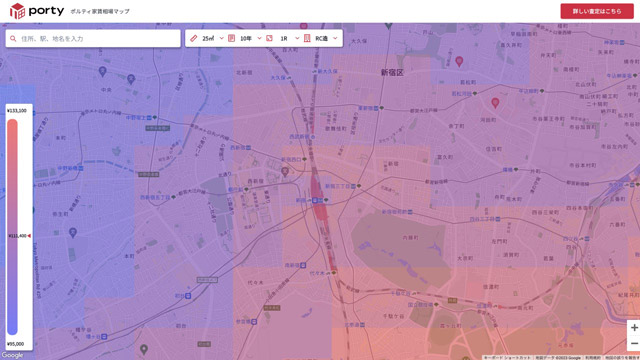The width and height of the screenshot is (640, 360).
Task: Click the red map pin above 新宿区北東
Action: click(459, 62)
